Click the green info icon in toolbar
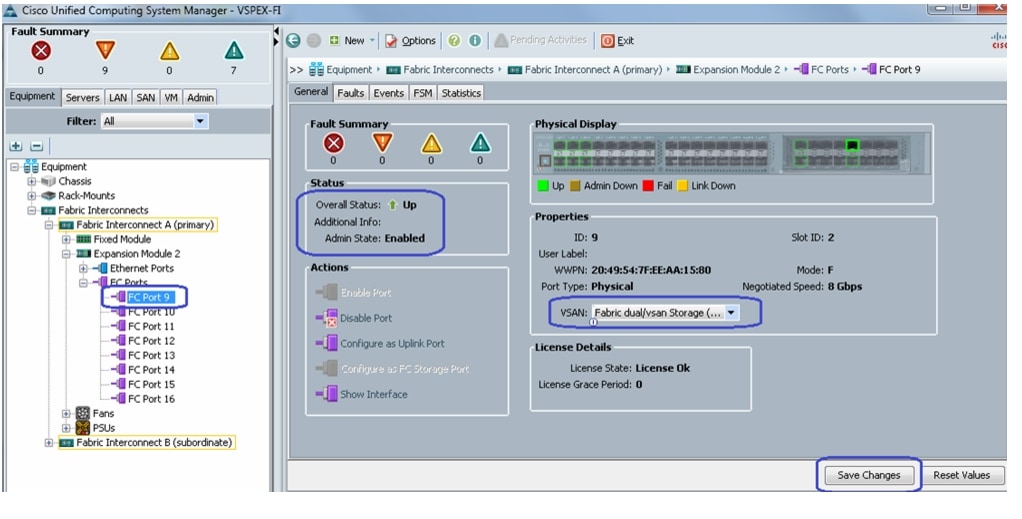Image resolution: width=1022 pixels, height=519 pixels. coord(475,40)
